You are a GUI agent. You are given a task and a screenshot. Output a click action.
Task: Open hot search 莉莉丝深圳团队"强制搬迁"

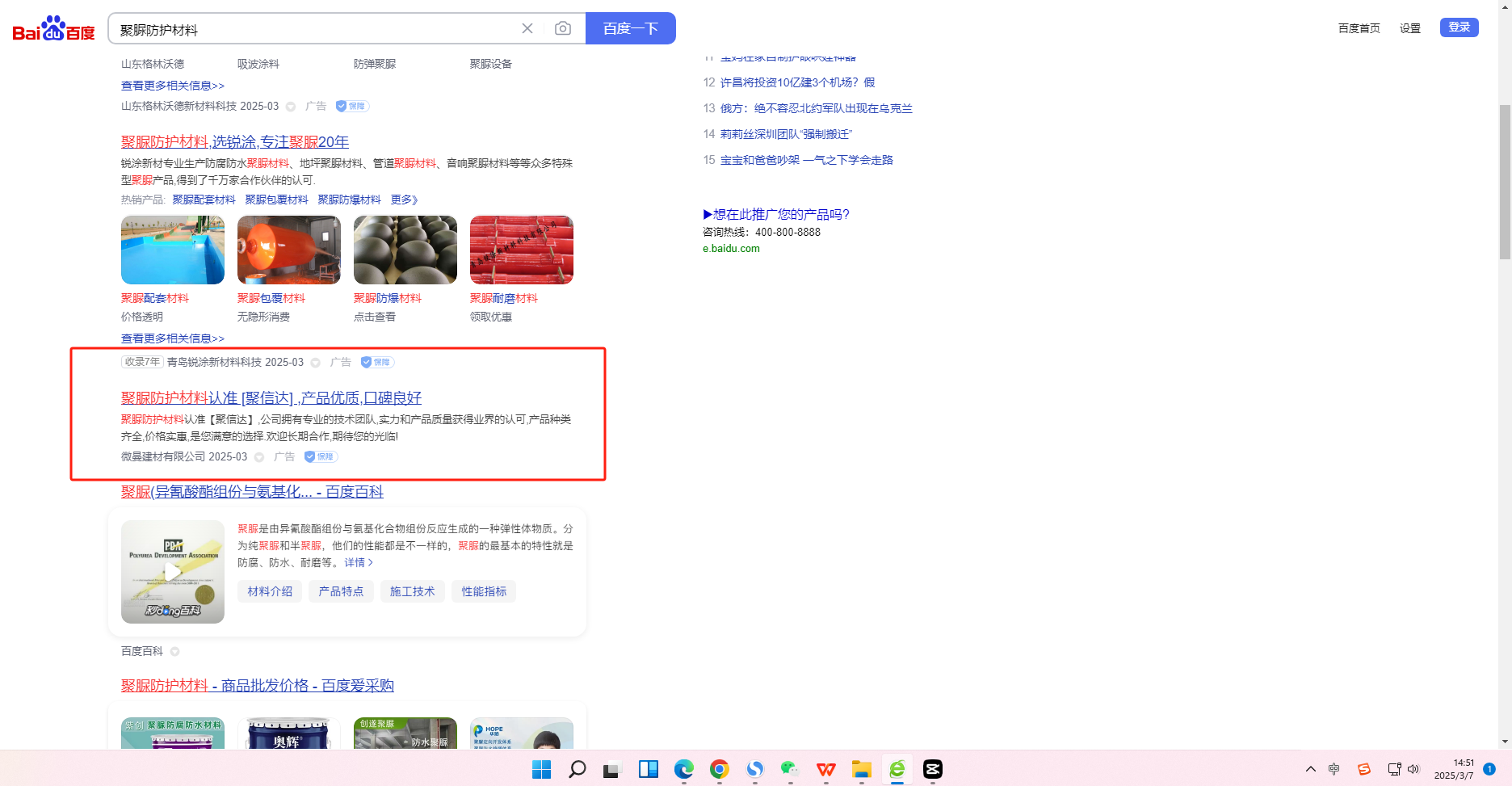(786, 134)
